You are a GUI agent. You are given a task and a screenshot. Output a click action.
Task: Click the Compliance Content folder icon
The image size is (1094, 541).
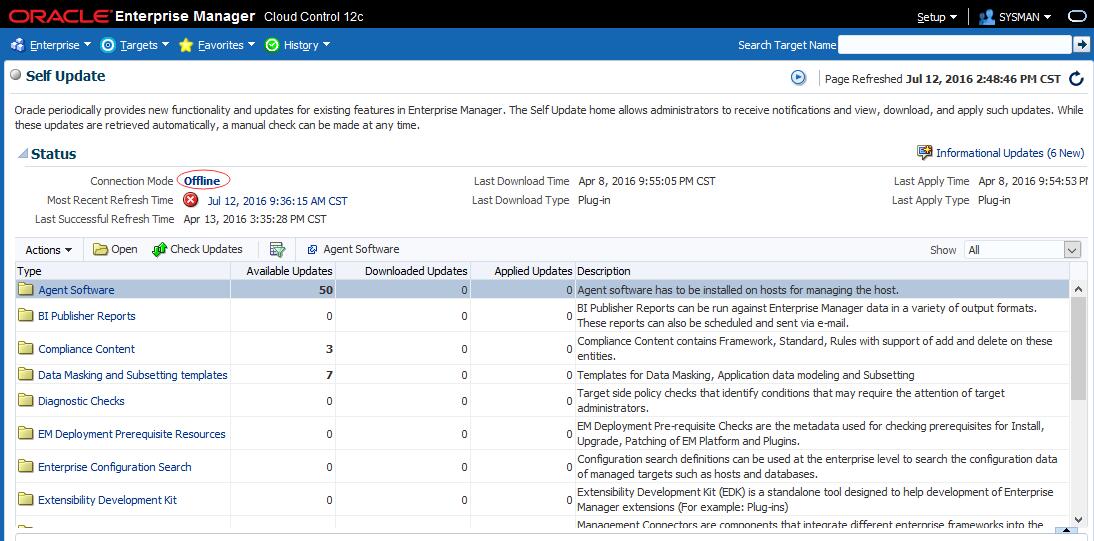coord(26,348)
